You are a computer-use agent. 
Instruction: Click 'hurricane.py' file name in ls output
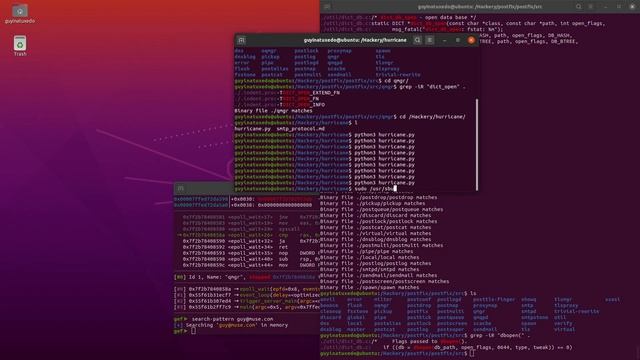(252, 129)
